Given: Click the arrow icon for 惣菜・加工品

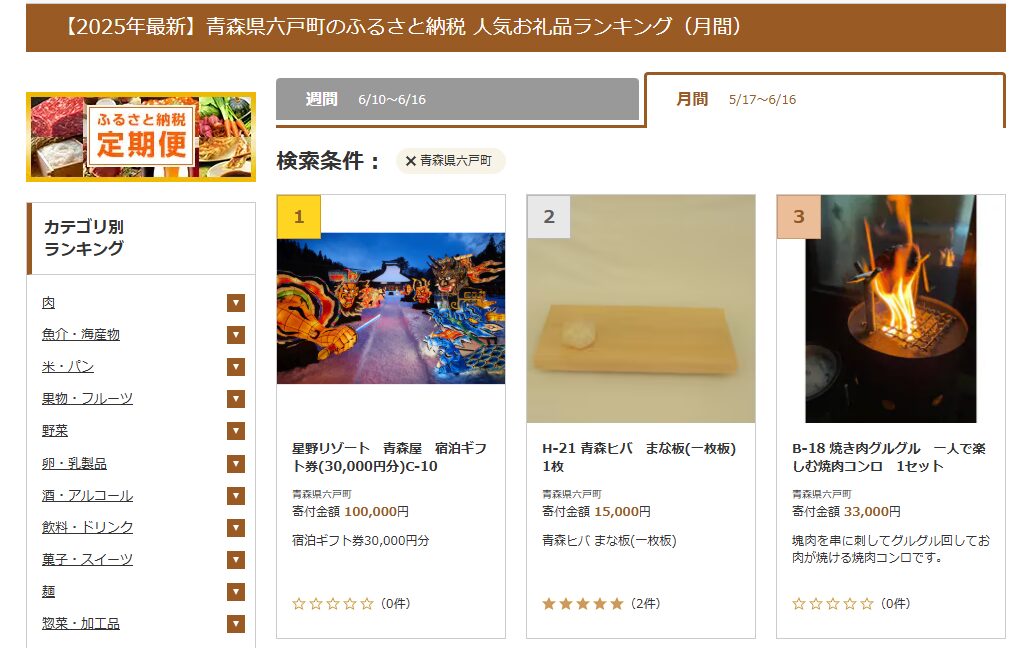Looking at the screenshot, I should tap(236, 624).
